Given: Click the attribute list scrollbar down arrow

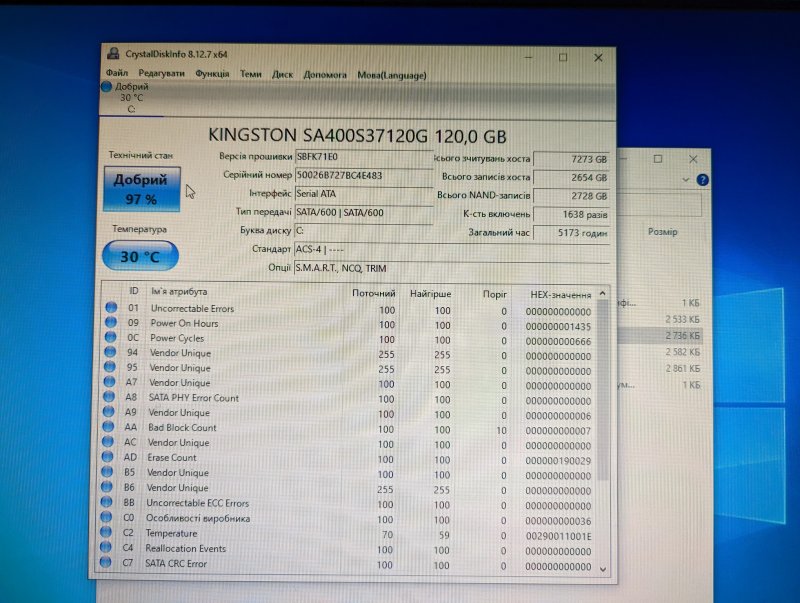Looking at the screenshot, I should (601, 568).
